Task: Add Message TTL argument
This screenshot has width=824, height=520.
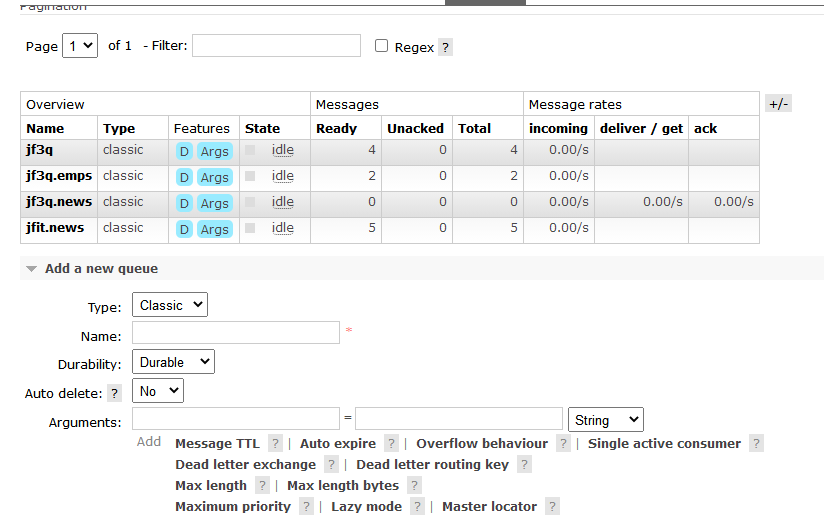Action: 218,443
